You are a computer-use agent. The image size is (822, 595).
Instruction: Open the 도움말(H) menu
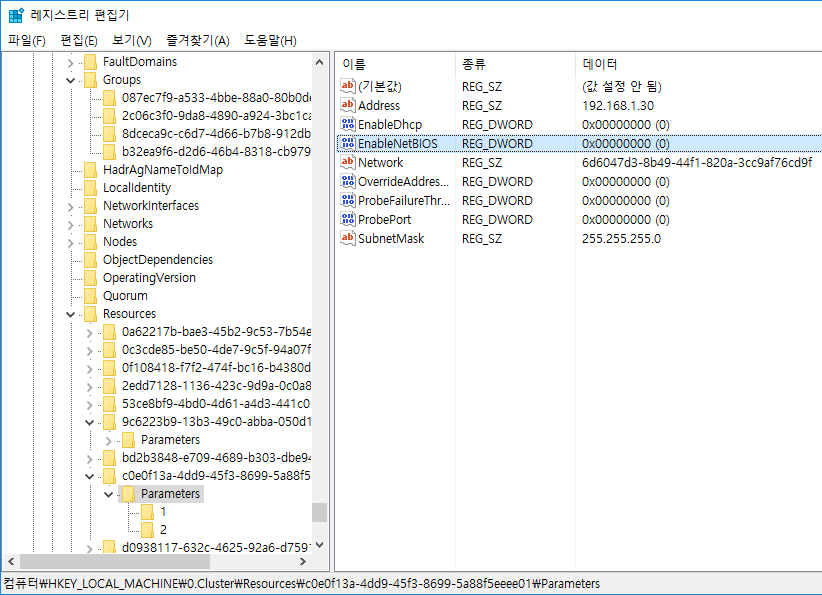(270, 40)
